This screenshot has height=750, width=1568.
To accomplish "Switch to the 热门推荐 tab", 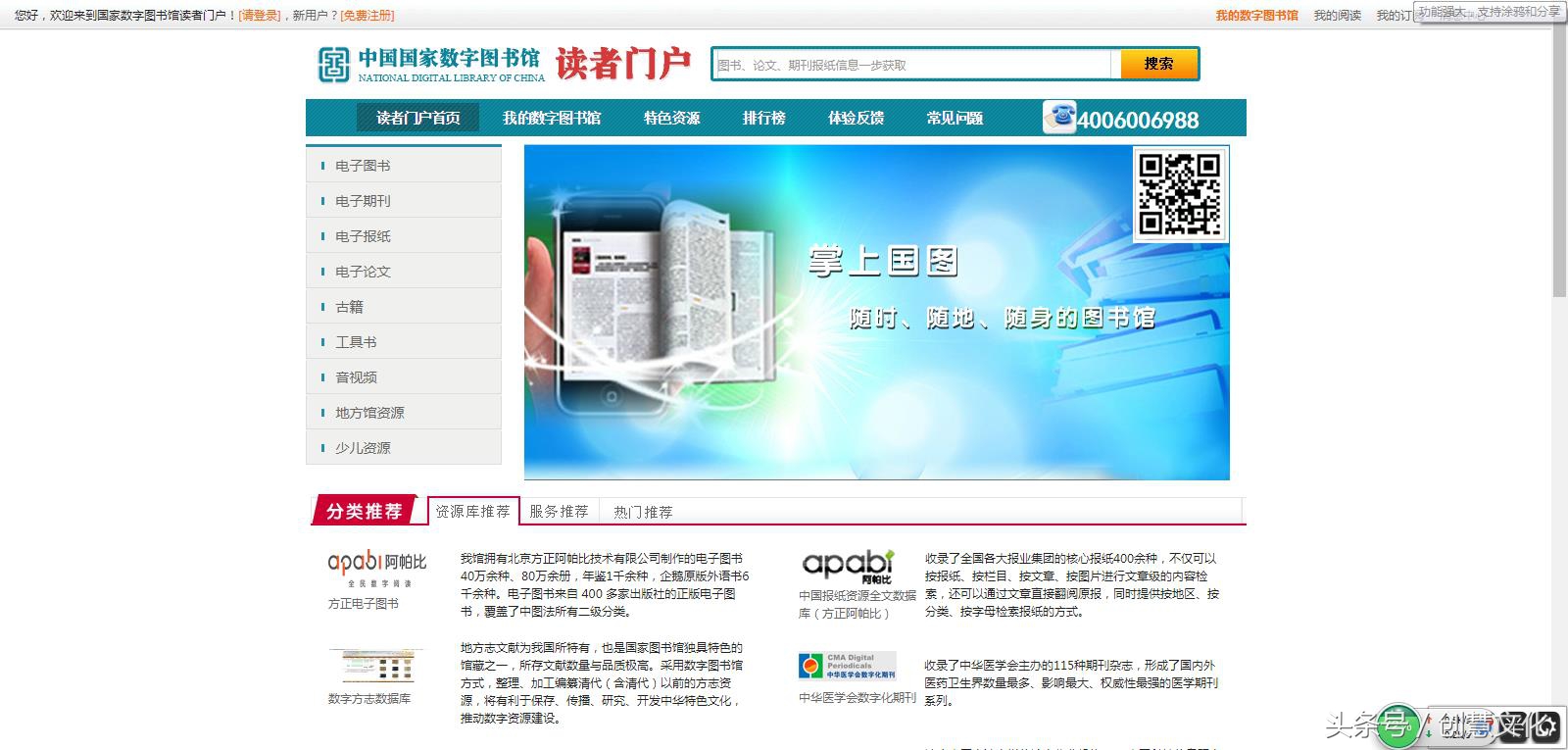I will (643, 512).
